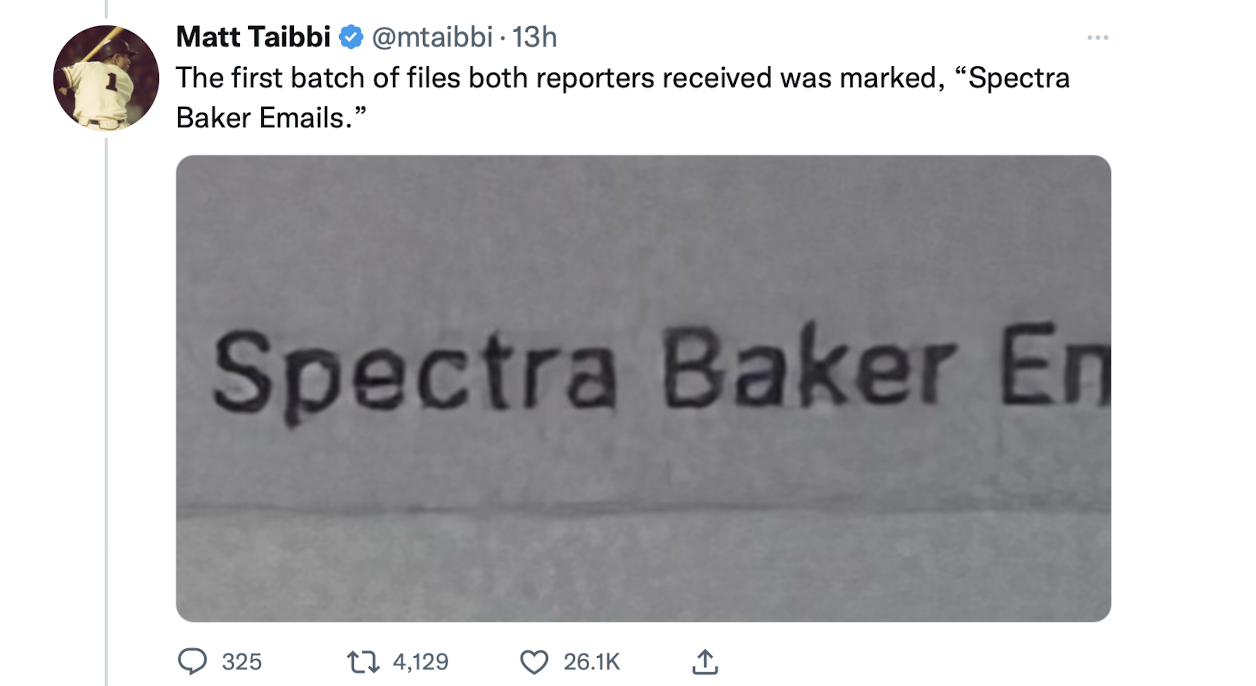Click the vertical thread connector line below avatar
Screen dimensions: 1256x686
click(106, 410)
